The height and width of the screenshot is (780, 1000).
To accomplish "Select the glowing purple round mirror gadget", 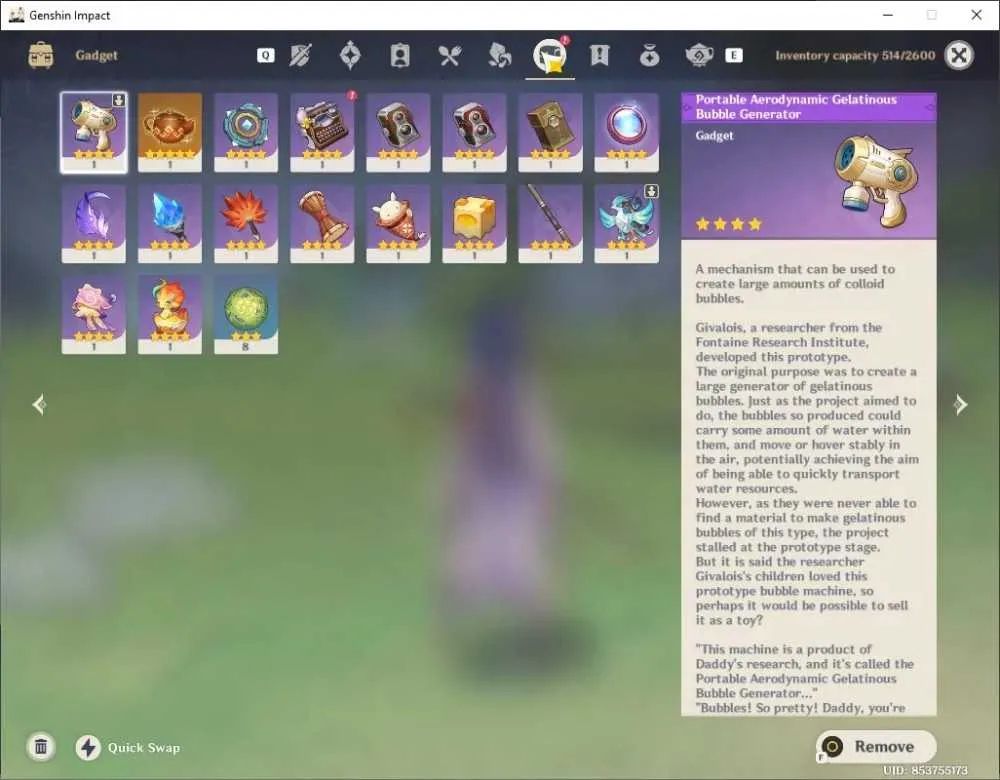I will [626, 133].
